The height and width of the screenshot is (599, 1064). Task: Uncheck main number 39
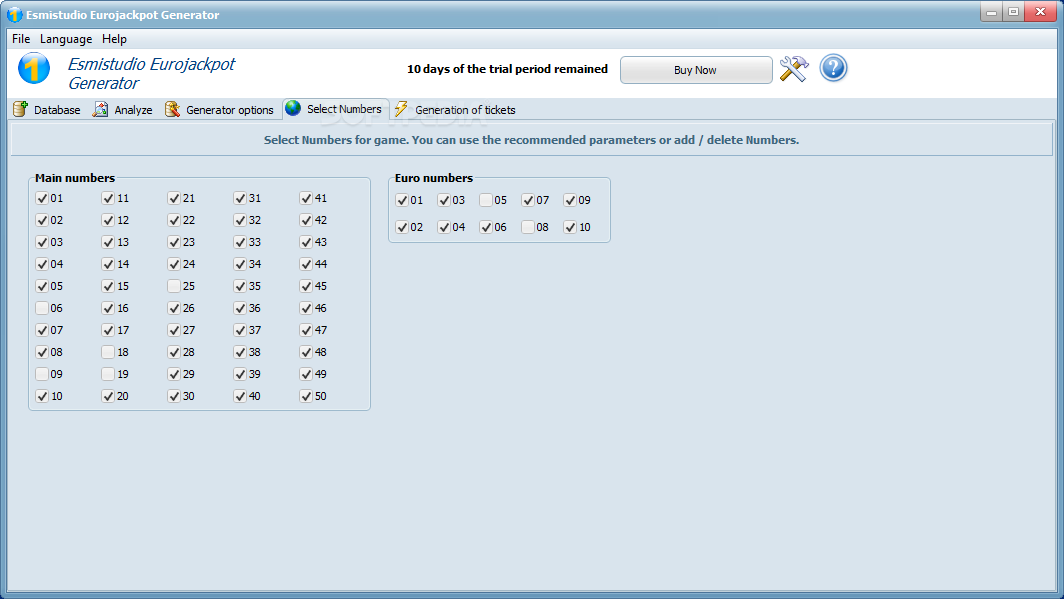click(x=240, y=374)
